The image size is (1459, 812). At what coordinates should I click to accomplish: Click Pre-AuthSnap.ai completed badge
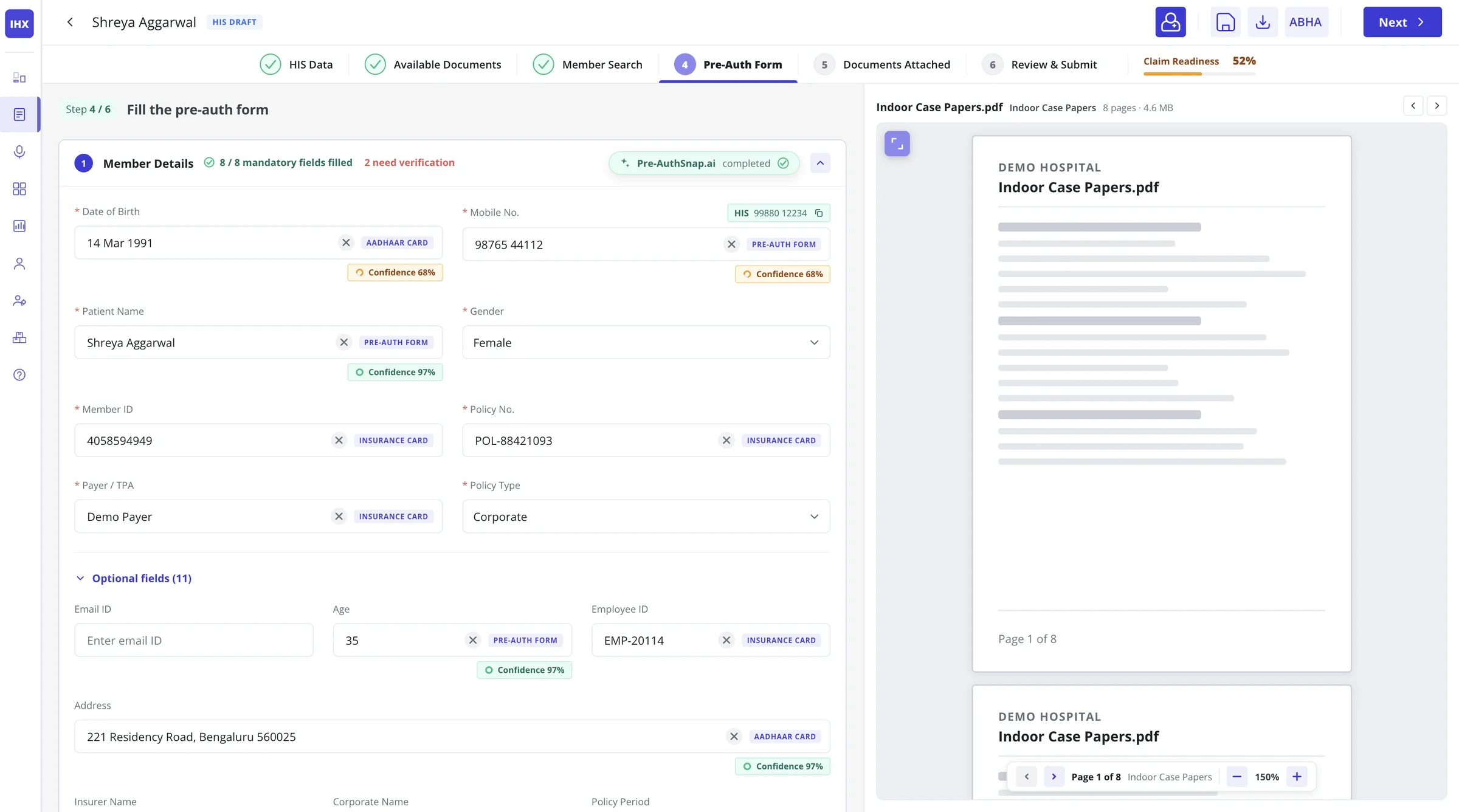704,163
